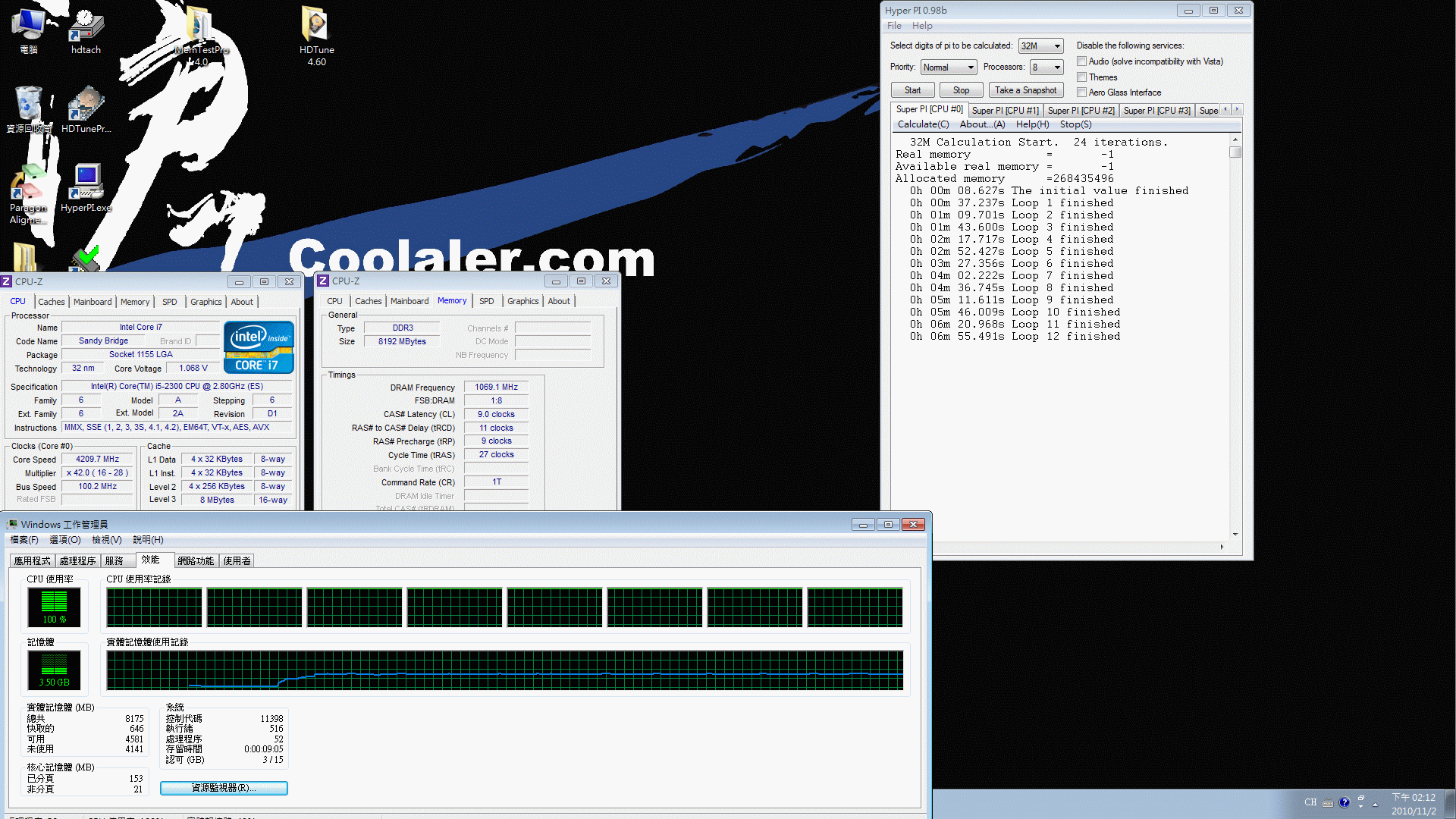Viewport: 1456px width, 819px height.
Task: Open the Help(H) menu in Task Manager
Action: click(x=148, y=540)
